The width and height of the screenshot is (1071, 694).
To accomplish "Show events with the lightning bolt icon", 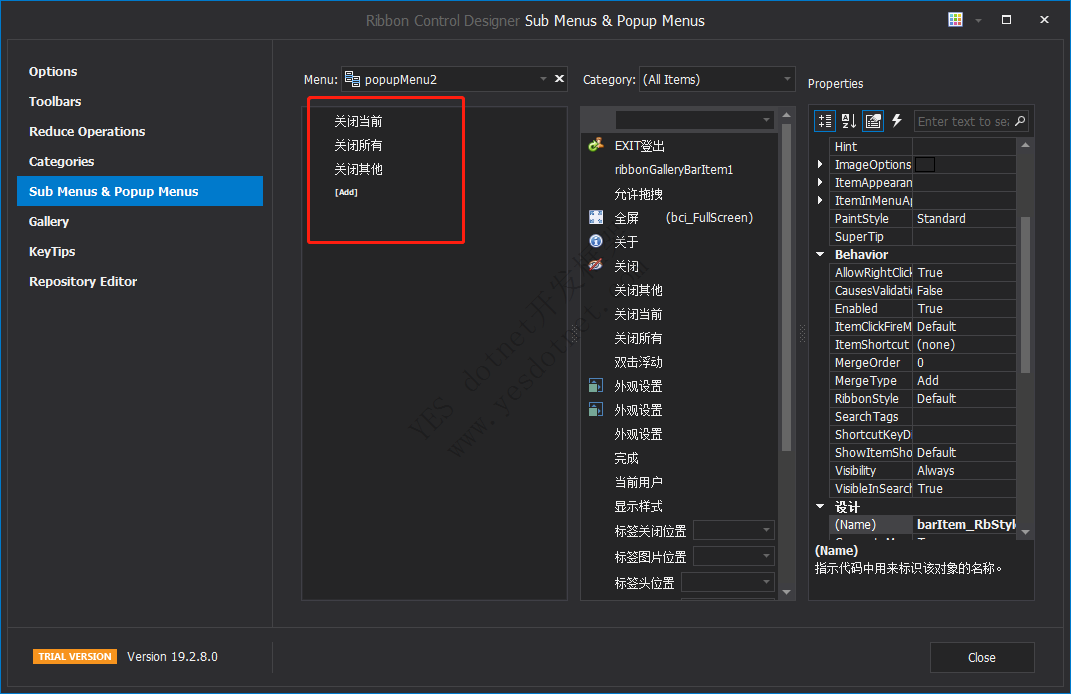I will [897, 121].
